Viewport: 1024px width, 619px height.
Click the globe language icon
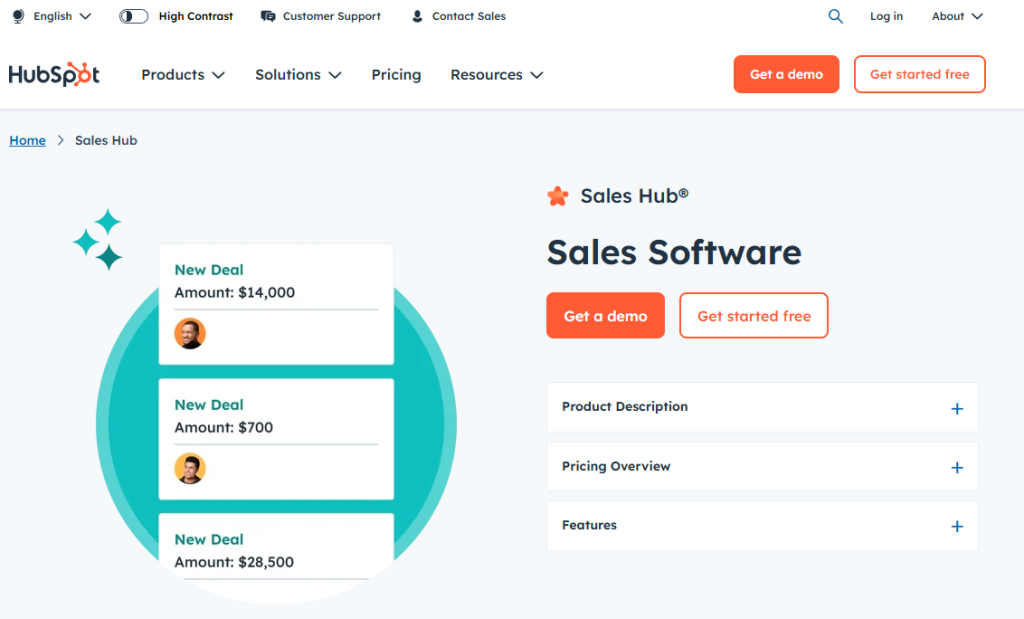click(18, 16)
